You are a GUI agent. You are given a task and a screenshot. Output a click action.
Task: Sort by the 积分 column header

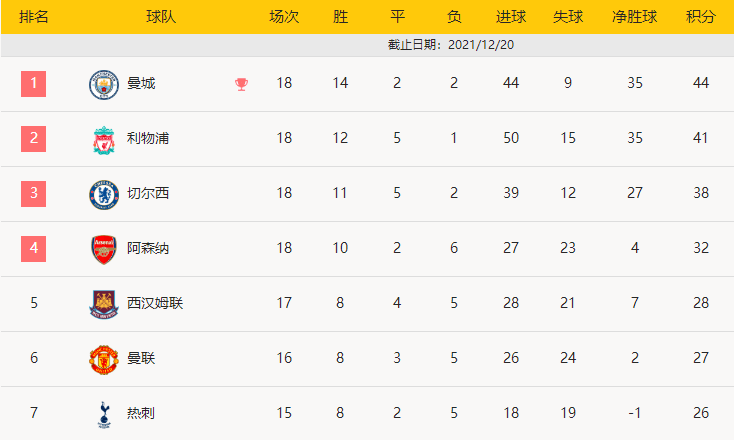tap(700, 18)
